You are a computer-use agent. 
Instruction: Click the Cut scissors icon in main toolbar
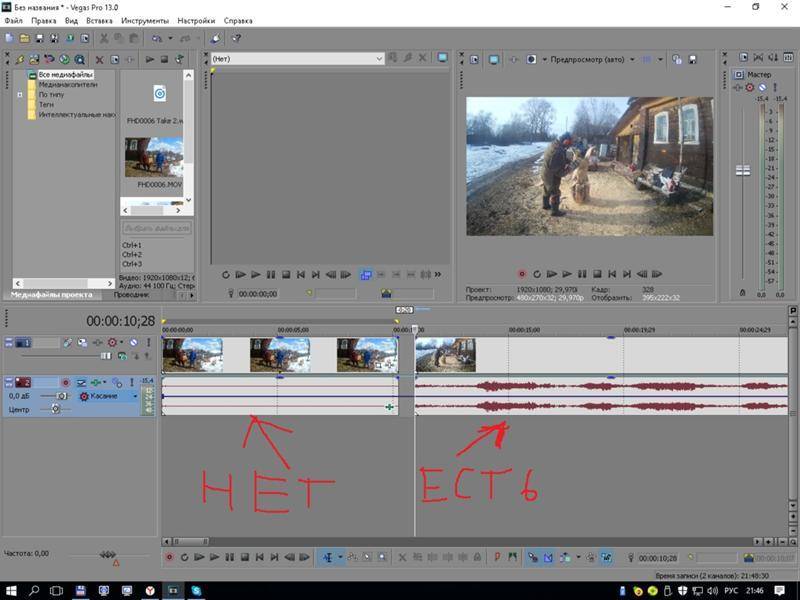click(x=104, y=38)
